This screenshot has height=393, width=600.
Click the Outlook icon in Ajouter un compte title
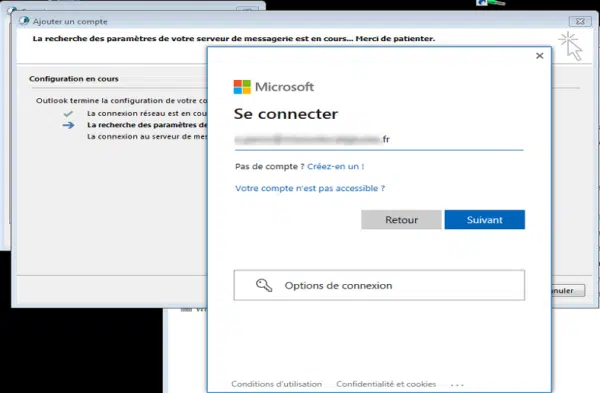click(x=24, y=21)
